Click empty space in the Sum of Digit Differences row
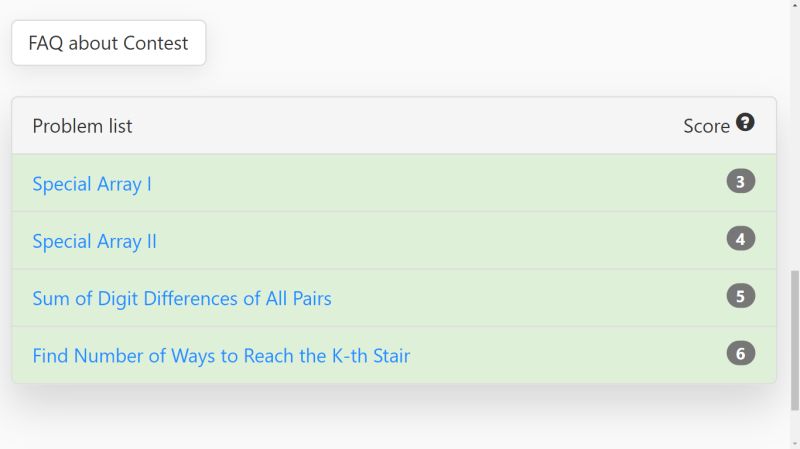800x449 pixels. [x=530, y=298]
